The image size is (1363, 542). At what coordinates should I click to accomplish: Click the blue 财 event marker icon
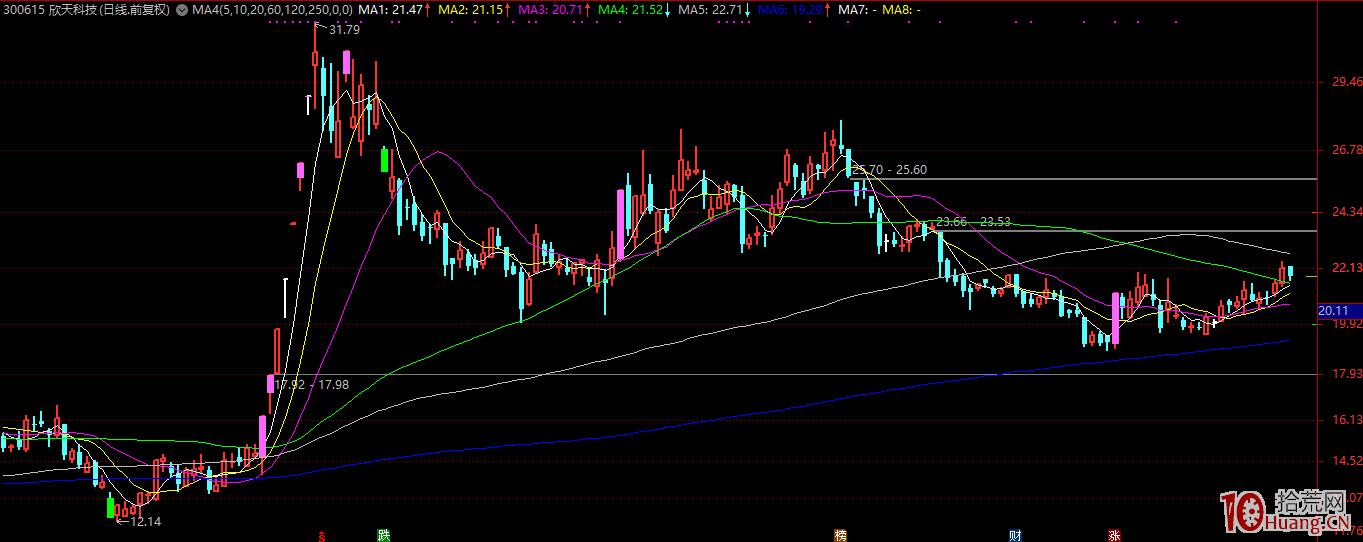[1015, 535]
